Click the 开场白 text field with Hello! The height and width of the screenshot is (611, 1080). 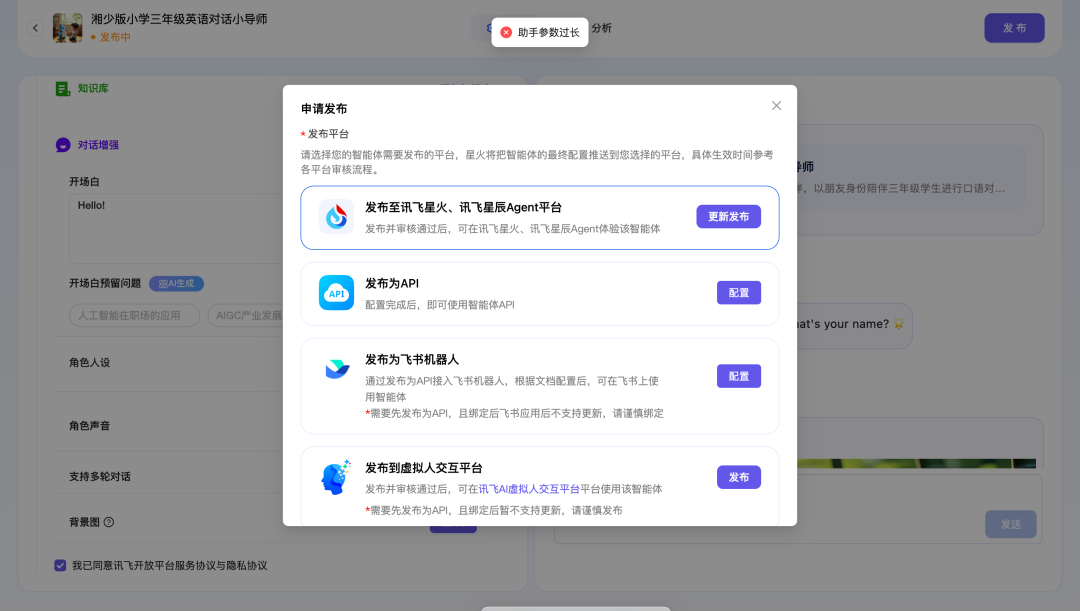176,228
